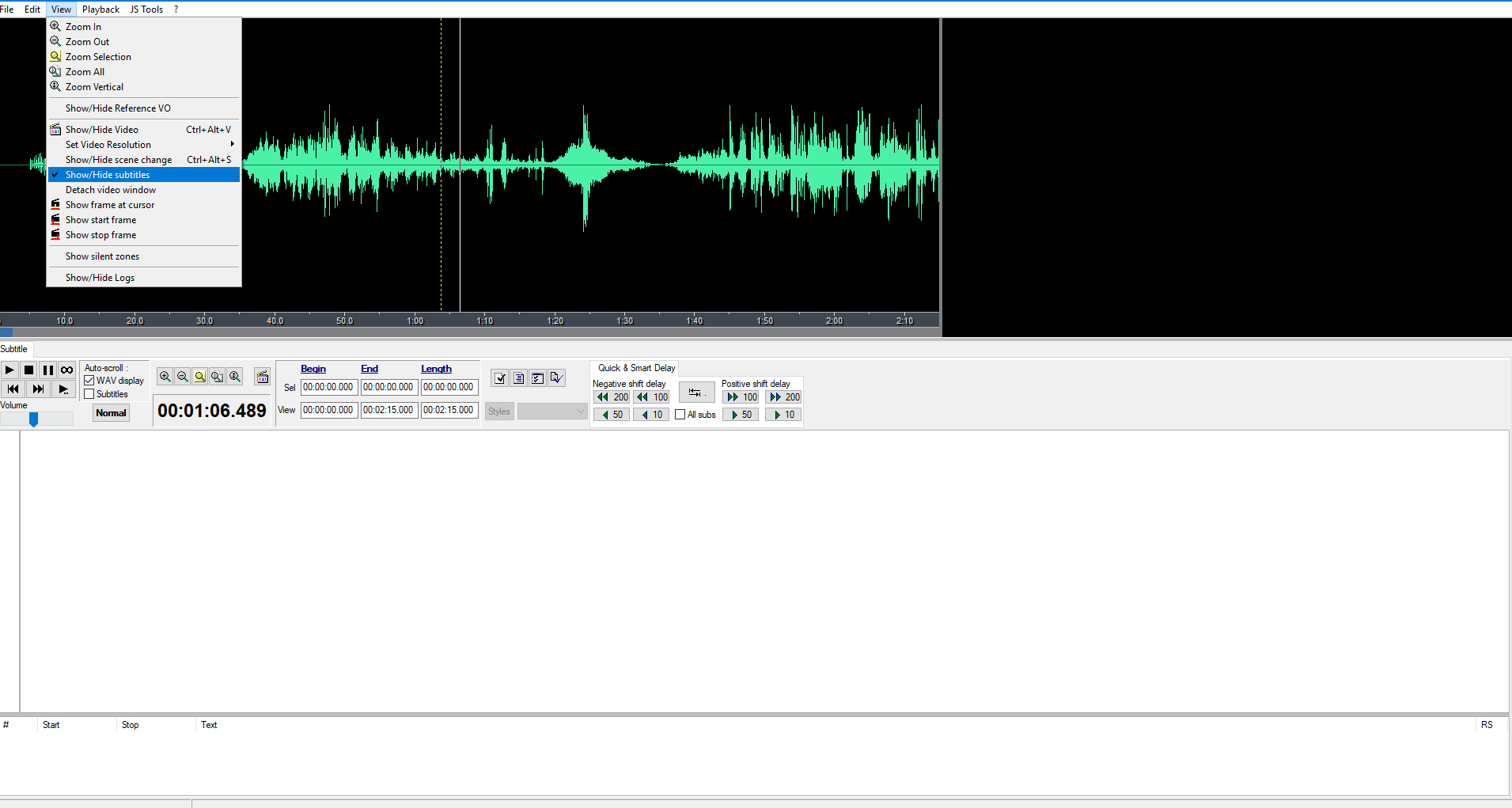Toggle loop playback infinity icon

click(x=66, y=370)
